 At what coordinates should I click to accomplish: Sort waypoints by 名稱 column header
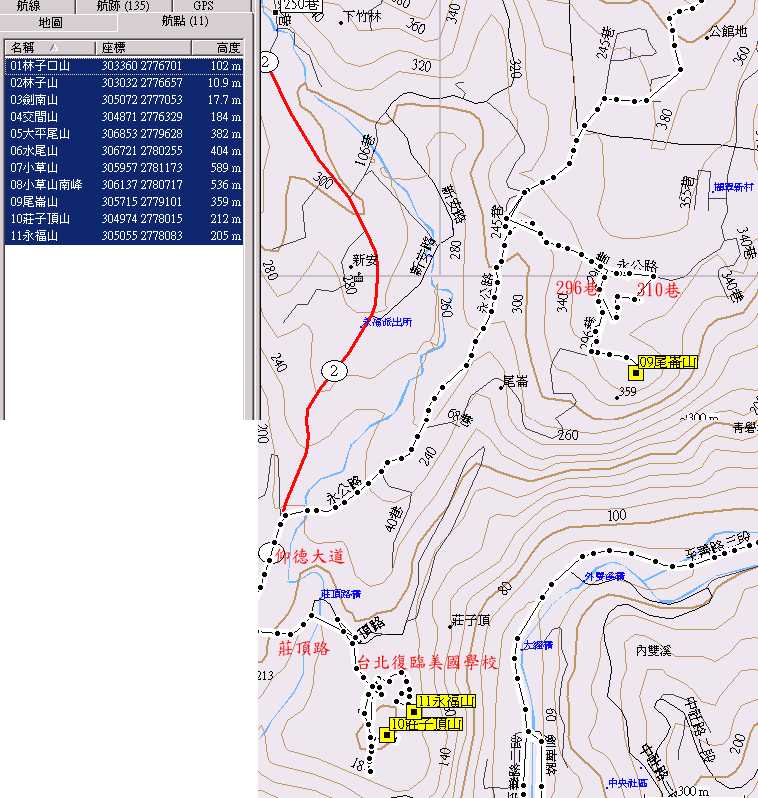click(x=49, y=48)
